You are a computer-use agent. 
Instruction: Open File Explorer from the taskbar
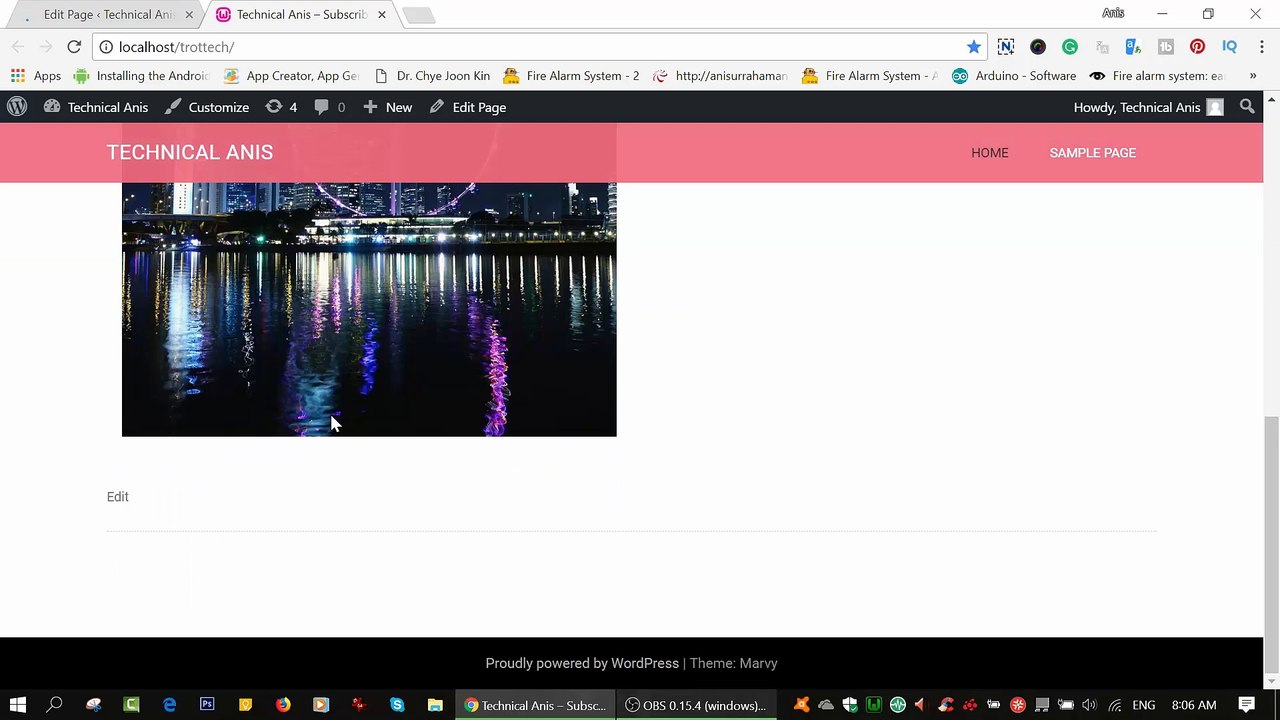[435, 705]
